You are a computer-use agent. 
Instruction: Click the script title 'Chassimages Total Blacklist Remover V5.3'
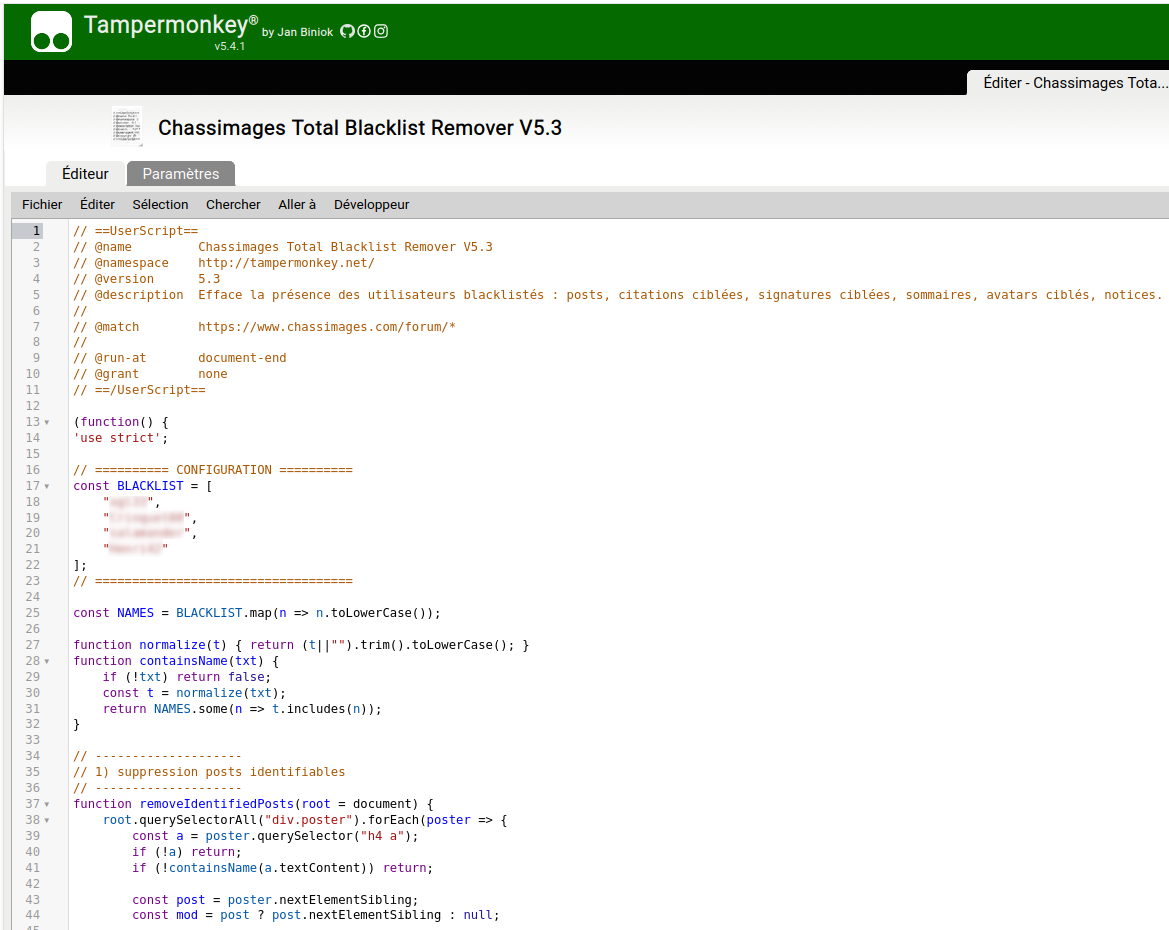point(360,128)
